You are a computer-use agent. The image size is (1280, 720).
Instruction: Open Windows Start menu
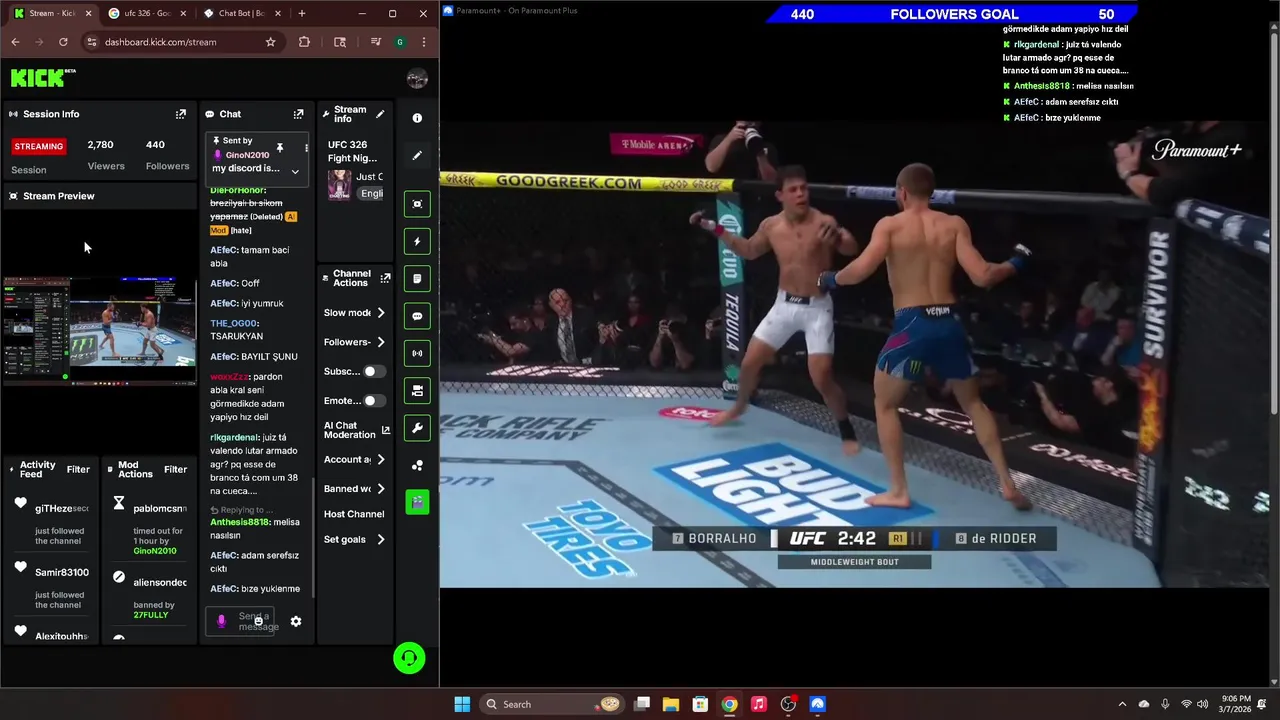point(462,704)
